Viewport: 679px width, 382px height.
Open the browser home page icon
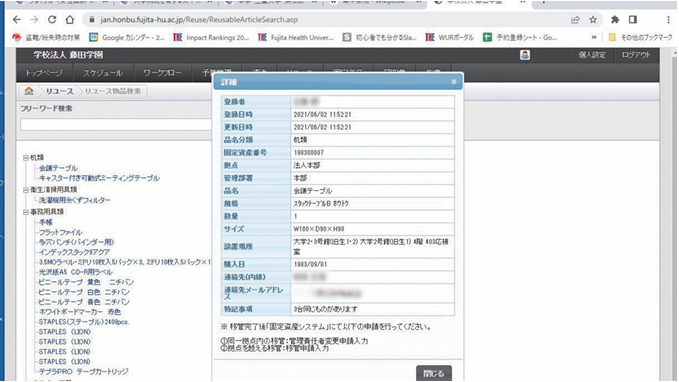[x=70, y=20]
